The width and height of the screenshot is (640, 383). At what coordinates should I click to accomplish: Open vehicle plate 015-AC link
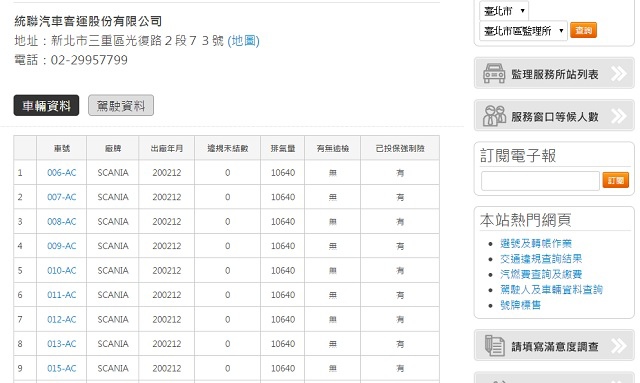62,368
